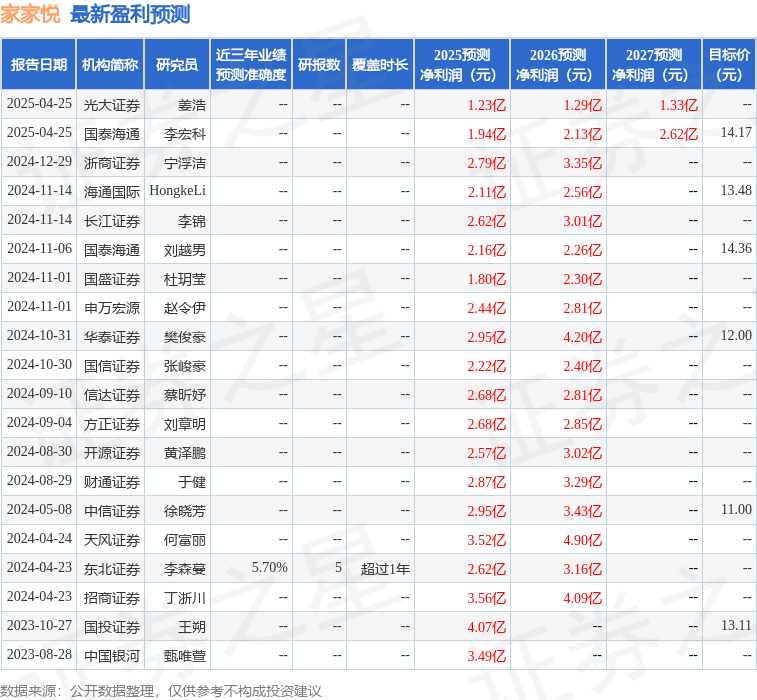This screenshot has width=757, height=700.
Task: Click 招商证券 institution cell
Action: pyautogui.click(x=112, y=598)
